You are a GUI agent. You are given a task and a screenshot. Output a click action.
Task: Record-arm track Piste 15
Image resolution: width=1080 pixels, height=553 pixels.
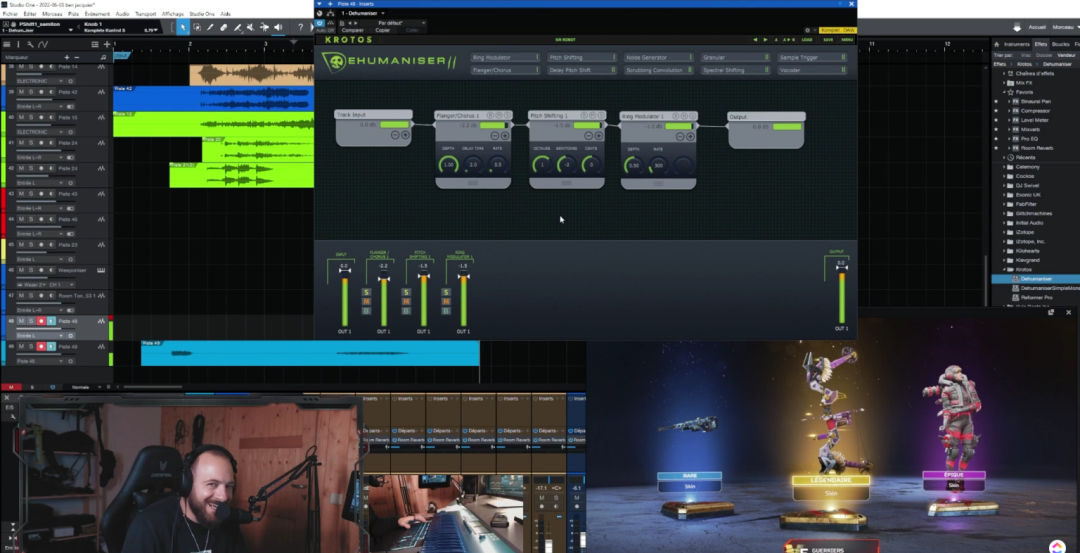tap(41, 117)
